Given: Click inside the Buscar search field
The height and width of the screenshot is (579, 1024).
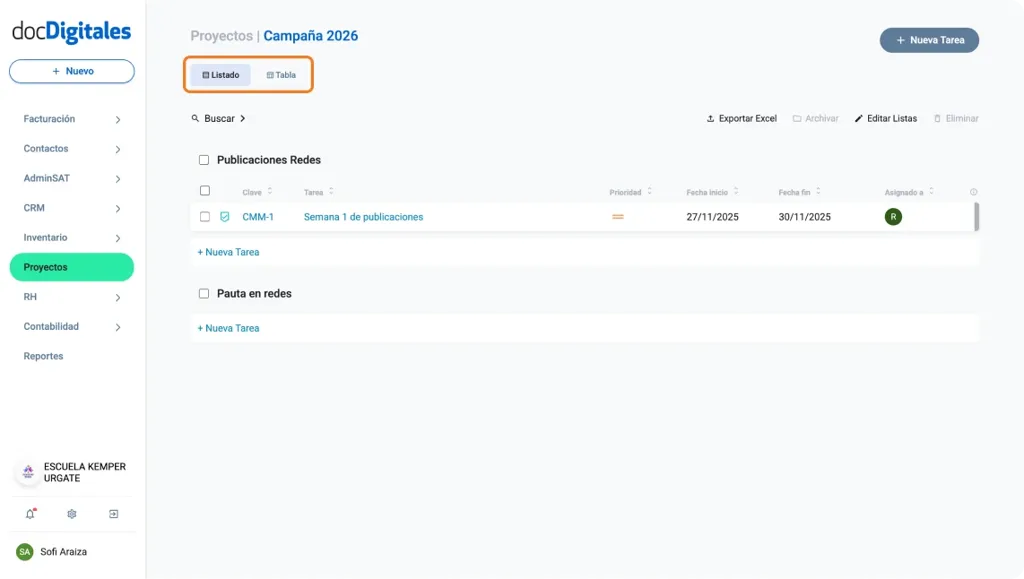Looking at the screenshot, I should click(218, 118).
